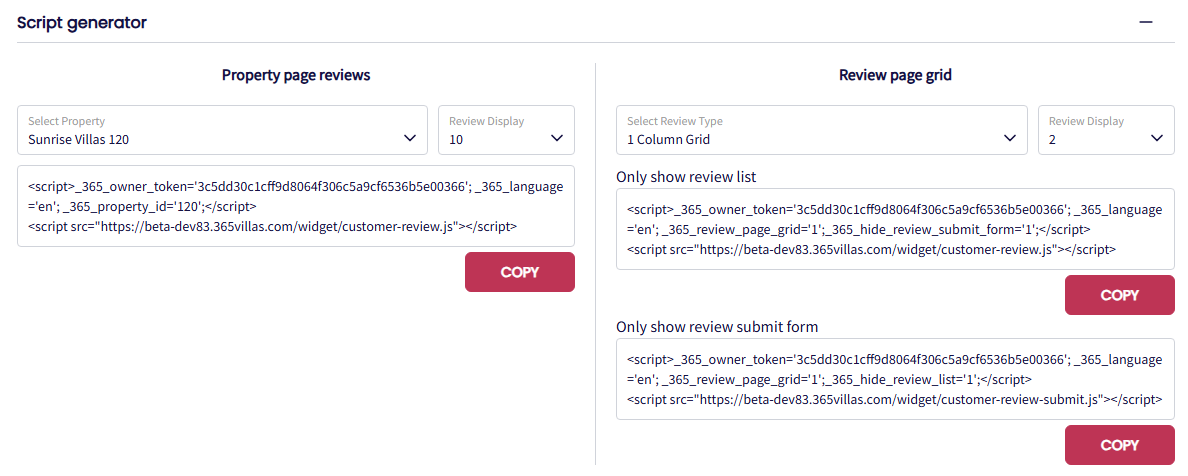Screen dimensions: 1188x476
Task: Open the Select Property dropdown
Action: (222, 130)
